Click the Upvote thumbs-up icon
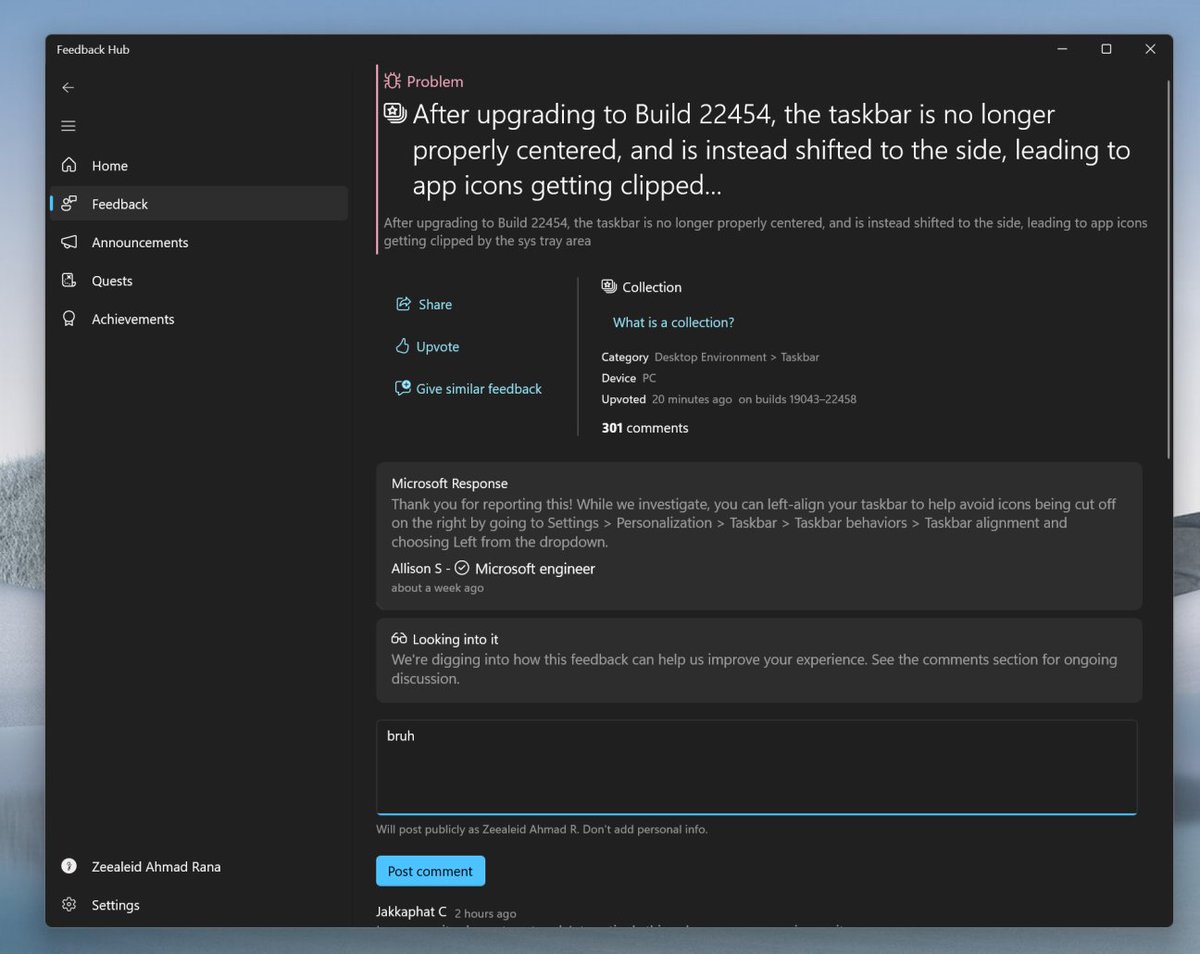The width and height of the screenshot is (1200, 954). (x=403, y=346)
